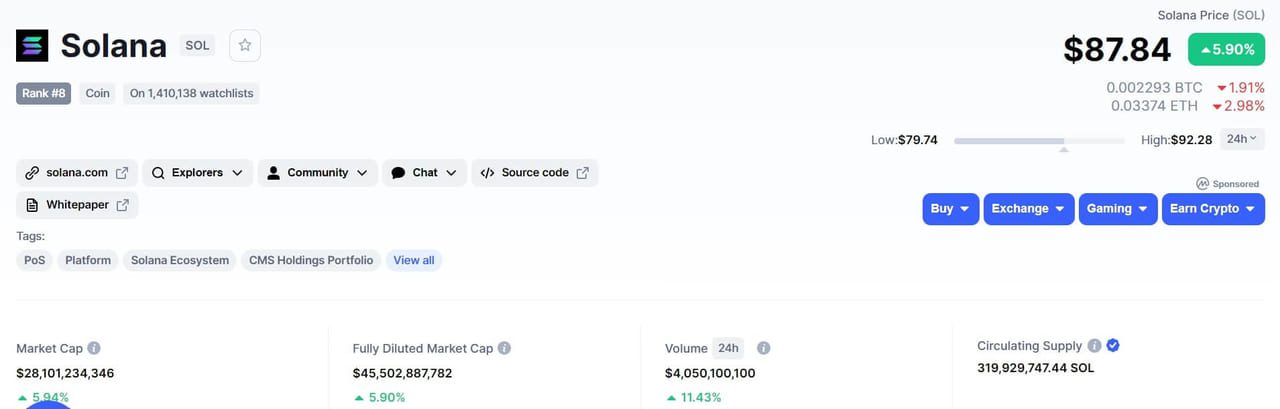
Task: Expand the Buy dropdown button
Action: click(951, 209)
